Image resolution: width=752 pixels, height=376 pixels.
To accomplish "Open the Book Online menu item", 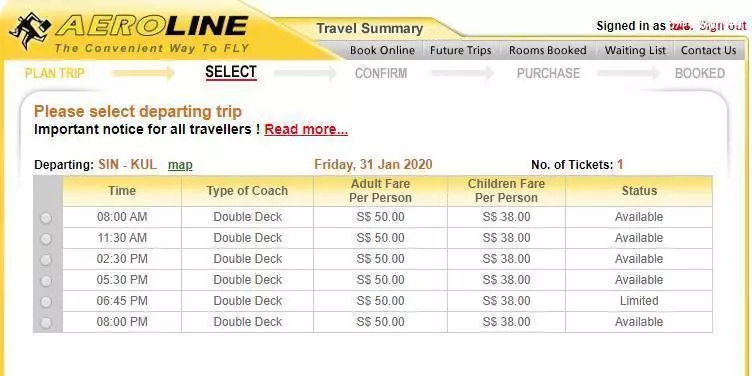I will [382, 50].
